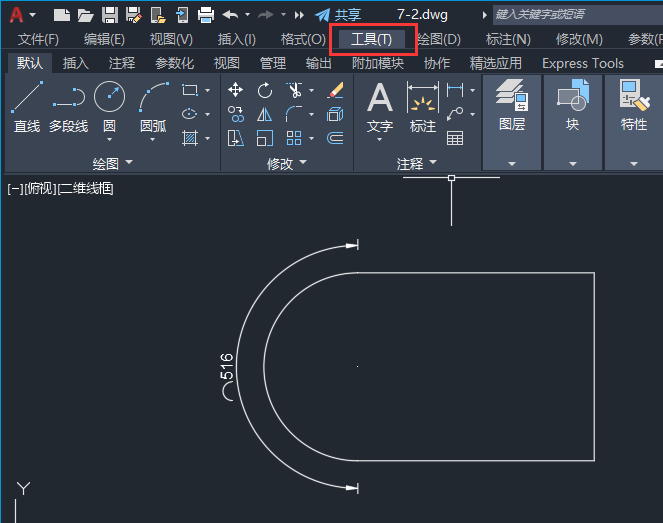Activate the Explode tool
Viewport: 663px width, 523px height.
click(335, 114)
